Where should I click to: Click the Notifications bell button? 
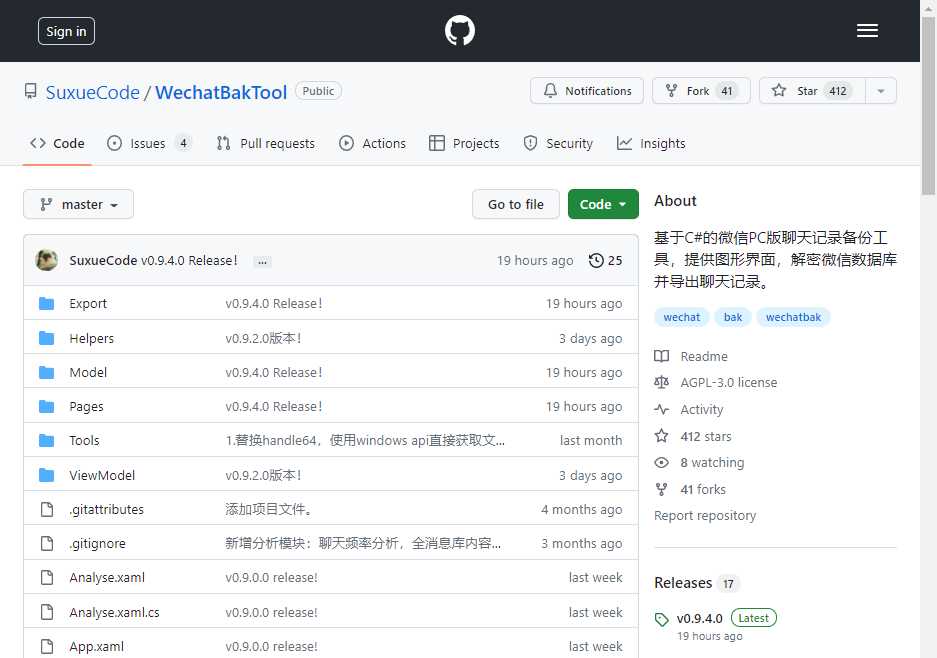click(x=587, y=91)
